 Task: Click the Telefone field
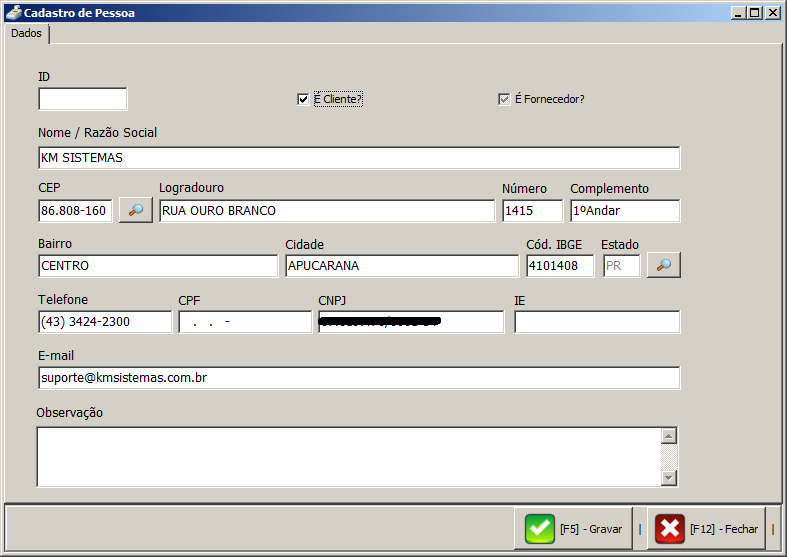tap(105, 322)
